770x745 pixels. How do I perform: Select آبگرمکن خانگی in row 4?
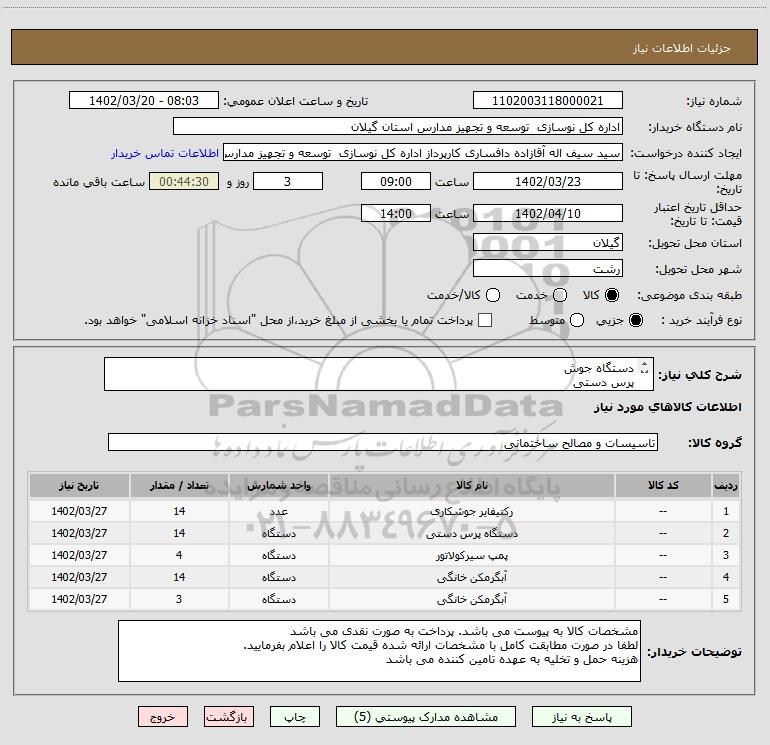471,578
